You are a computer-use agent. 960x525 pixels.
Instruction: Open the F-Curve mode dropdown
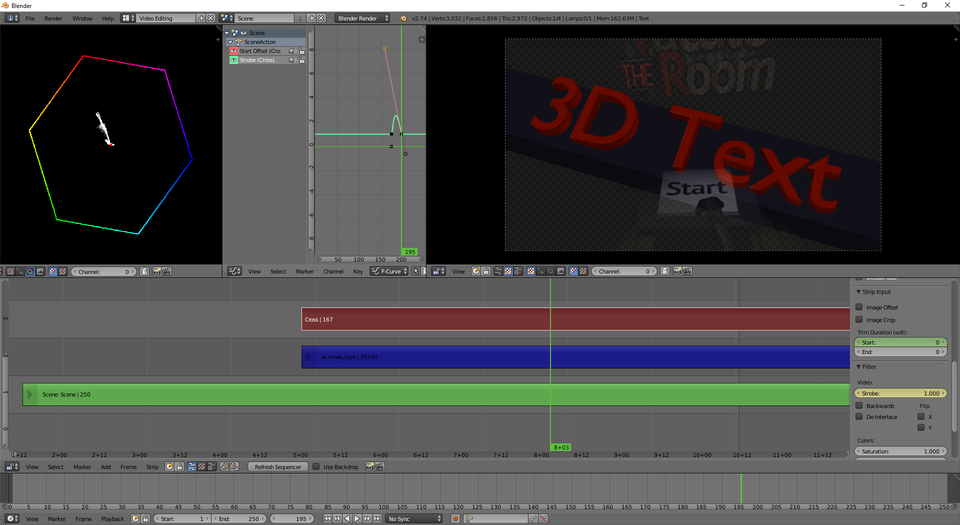click(x=389, y=271)
